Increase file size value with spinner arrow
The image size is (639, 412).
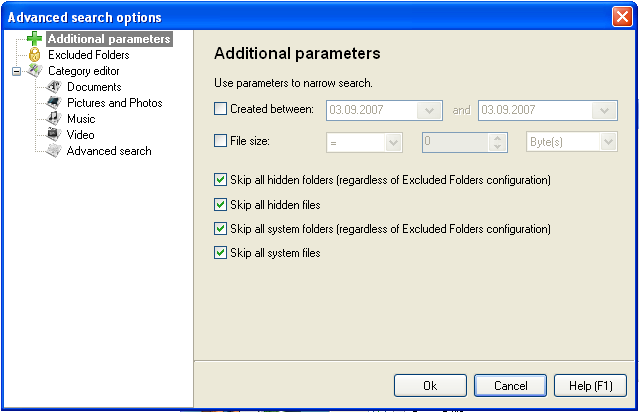point(497,139)
